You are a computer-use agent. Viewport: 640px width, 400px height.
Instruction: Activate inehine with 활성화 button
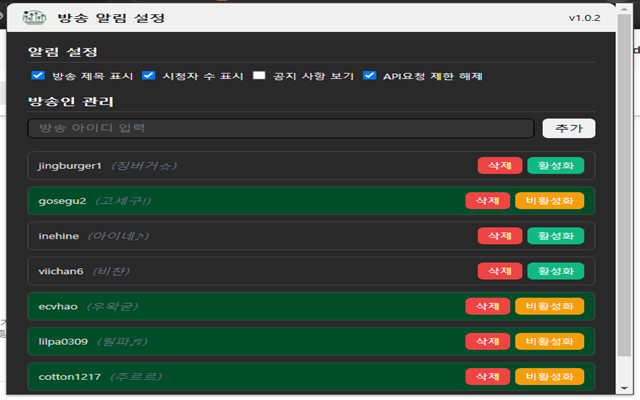(x=556, y=236)
